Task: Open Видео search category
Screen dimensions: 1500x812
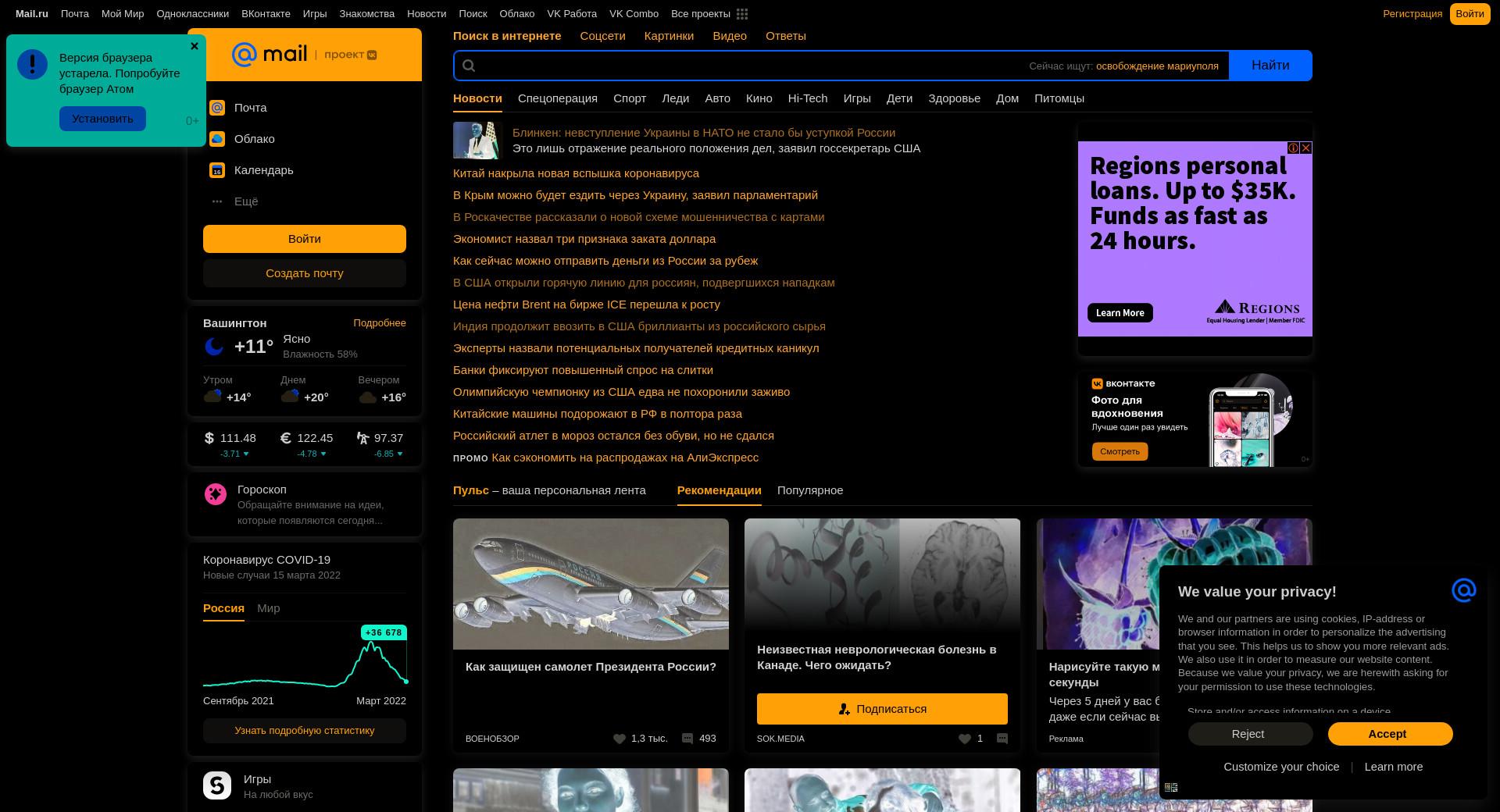Action: point(730,36)
